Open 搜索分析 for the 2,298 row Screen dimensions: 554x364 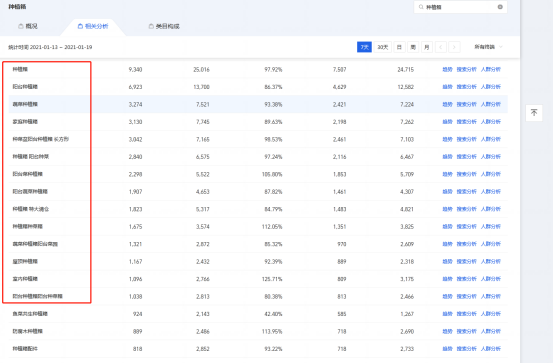coord(466,174)
